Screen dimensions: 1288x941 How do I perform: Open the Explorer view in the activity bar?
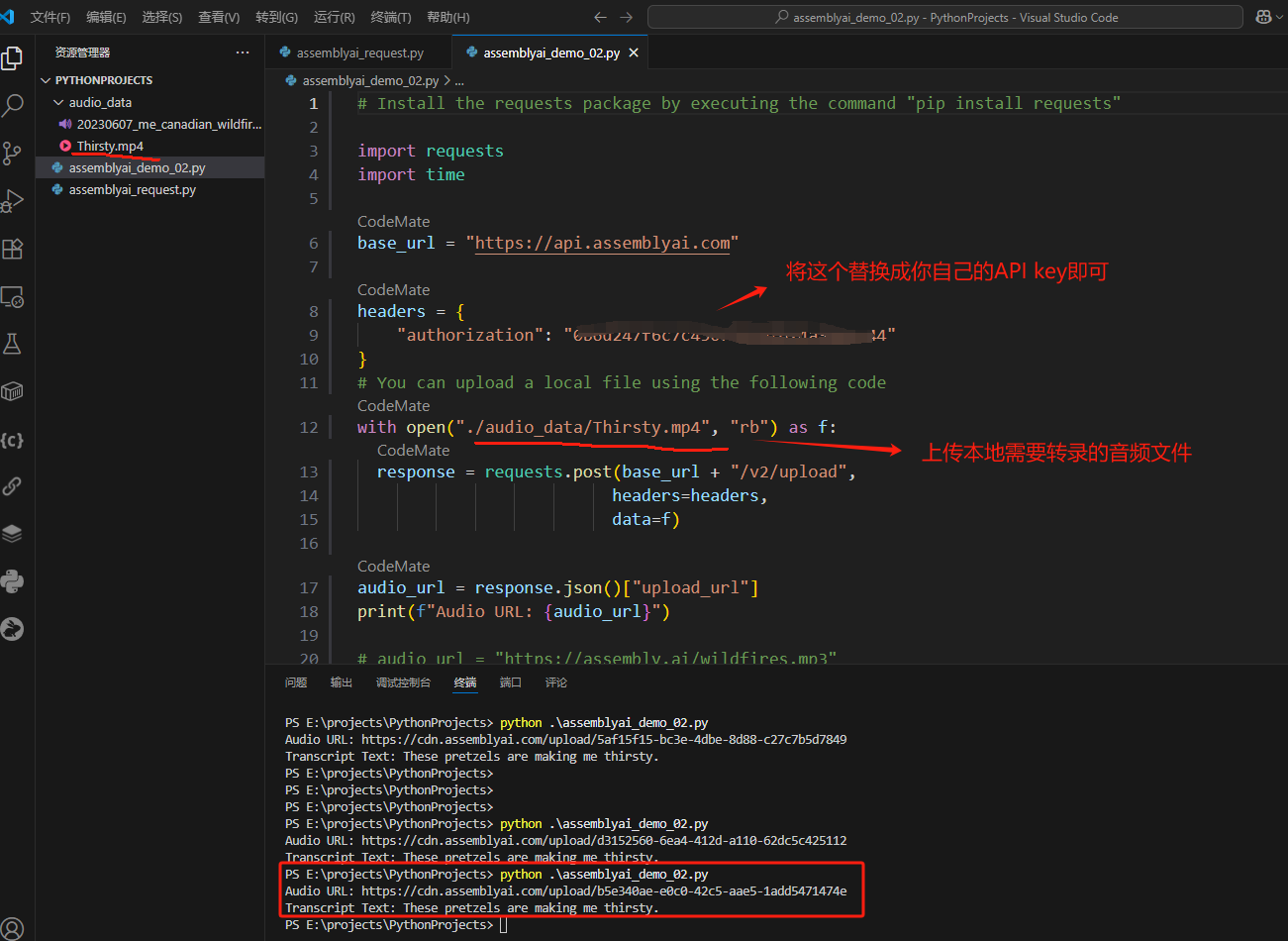pyautogui.click(x=13, y=57)
